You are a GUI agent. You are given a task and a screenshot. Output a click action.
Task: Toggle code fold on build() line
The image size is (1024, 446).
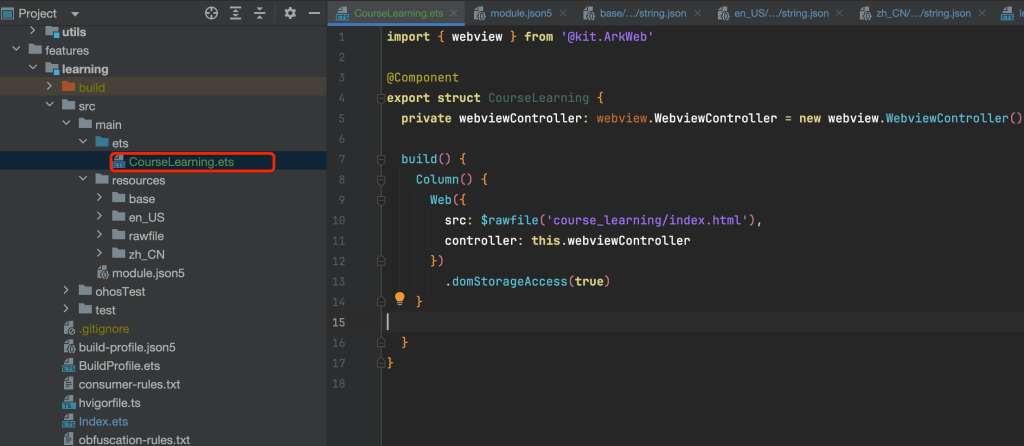tap(381, 159)
